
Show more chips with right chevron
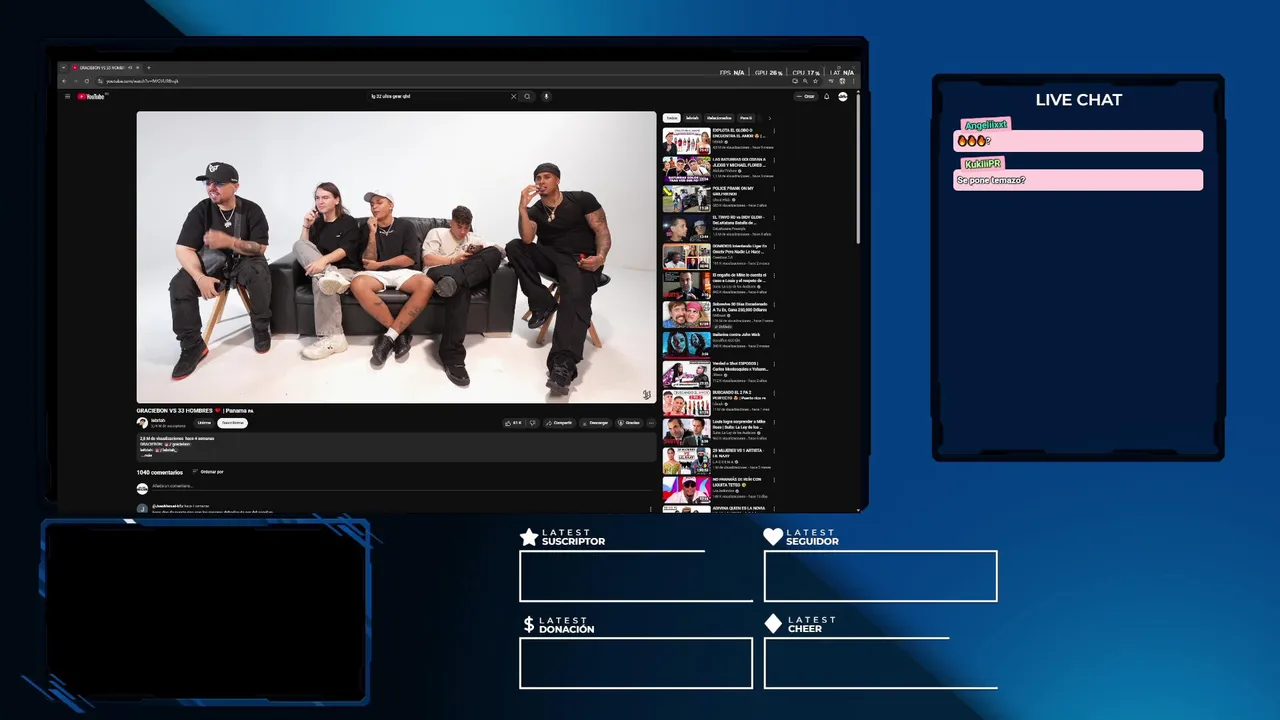click(770, 118)
